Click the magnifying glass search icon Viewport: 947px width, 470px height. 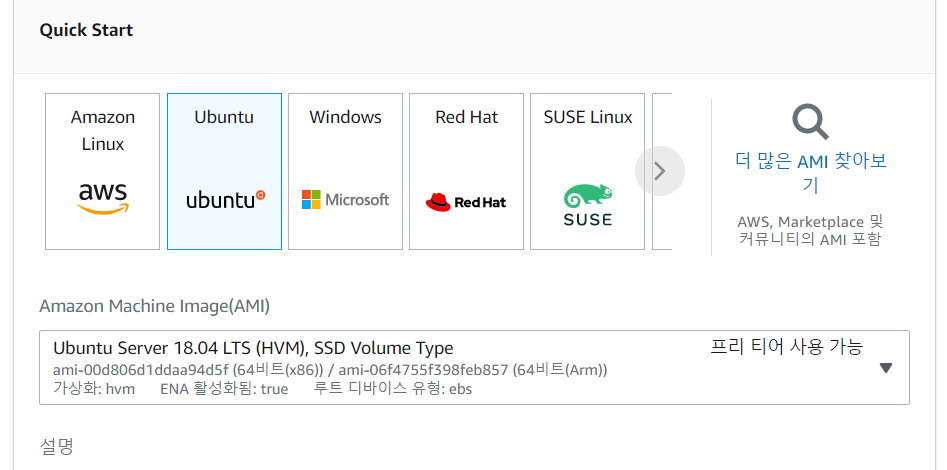pyautogui.click(x=811, y=122)
